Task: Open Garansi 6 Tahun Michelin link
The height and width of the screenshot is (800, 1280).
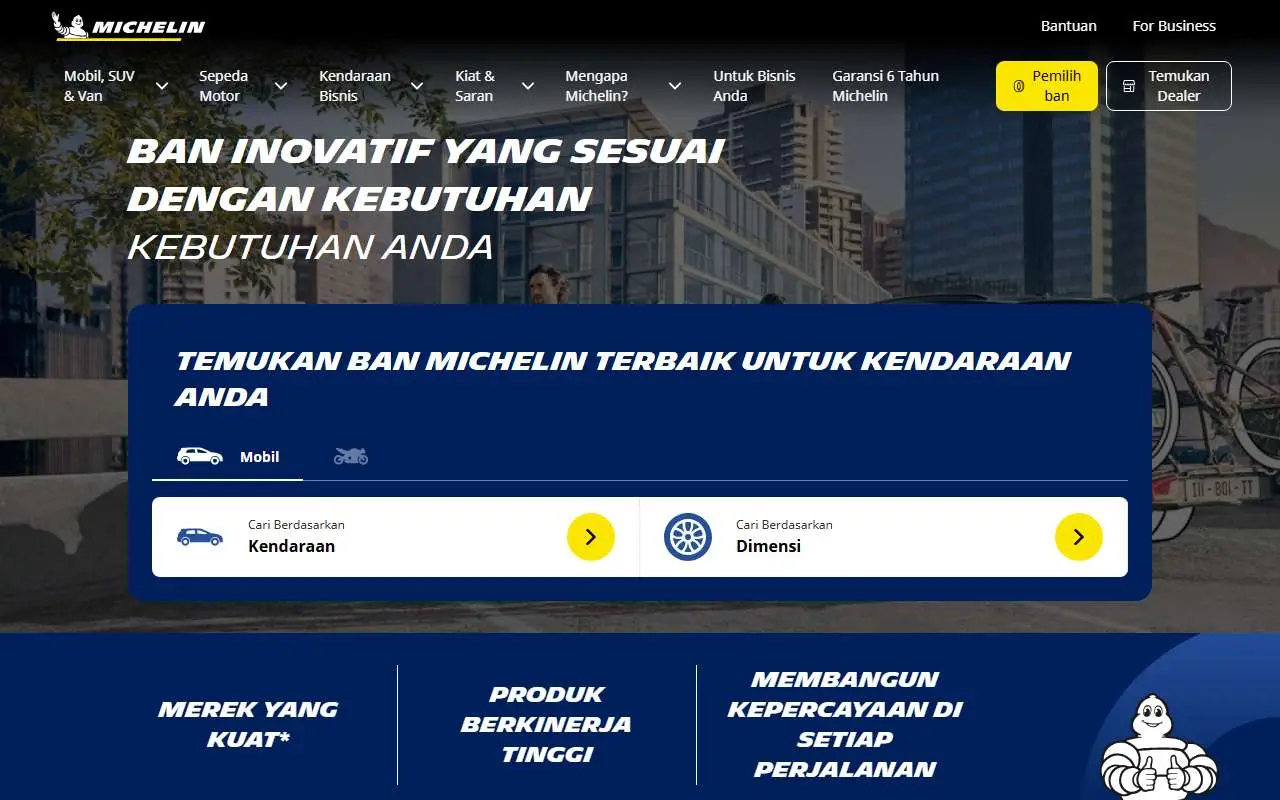Action: coord(886,86)
